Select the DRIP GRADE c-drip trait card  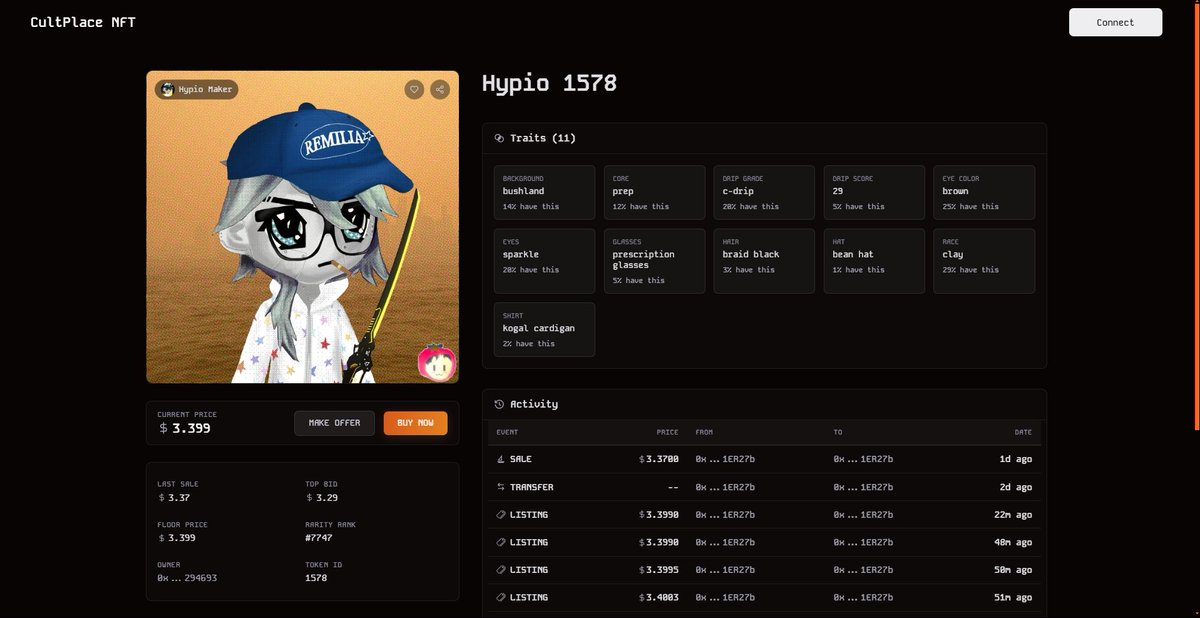[x=764, y=192]
